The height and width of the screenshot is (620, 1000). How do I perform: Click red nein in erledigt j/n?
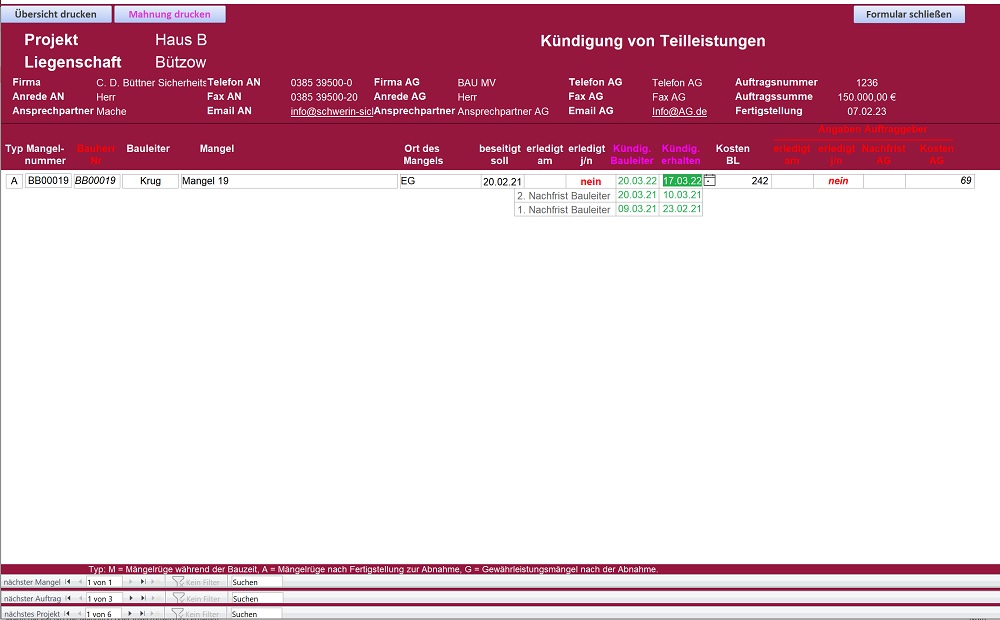[591, 182]
